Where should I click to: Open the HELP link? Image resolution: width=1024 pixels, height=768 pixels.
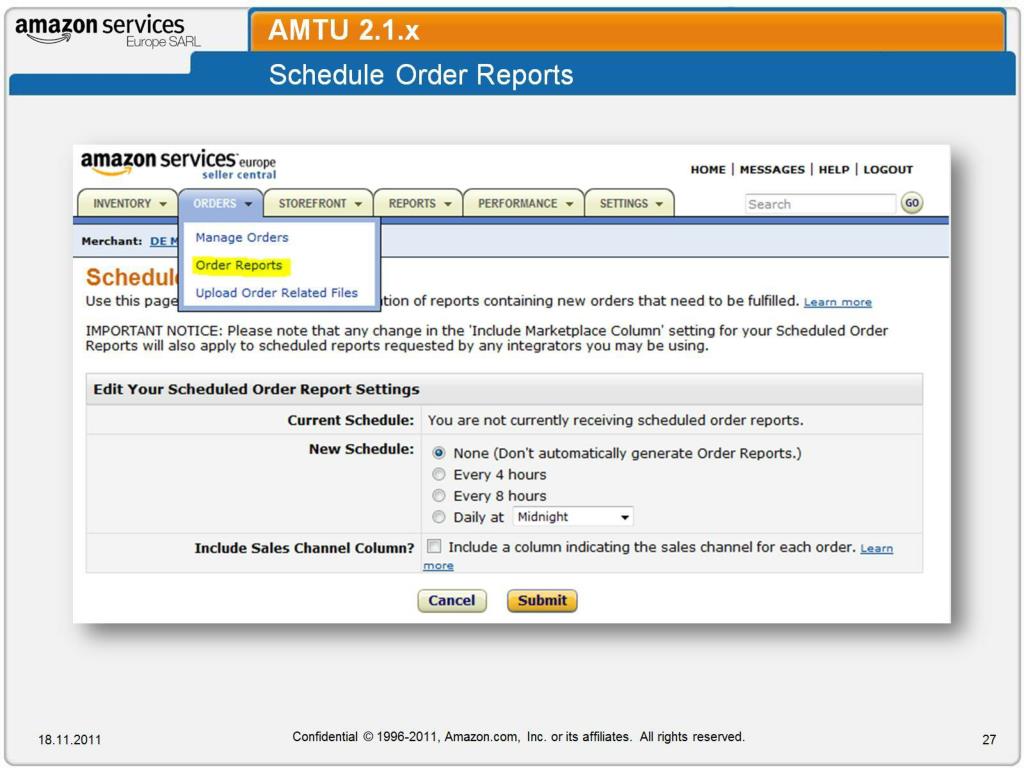pyautogui.click(x=834, y=170)
